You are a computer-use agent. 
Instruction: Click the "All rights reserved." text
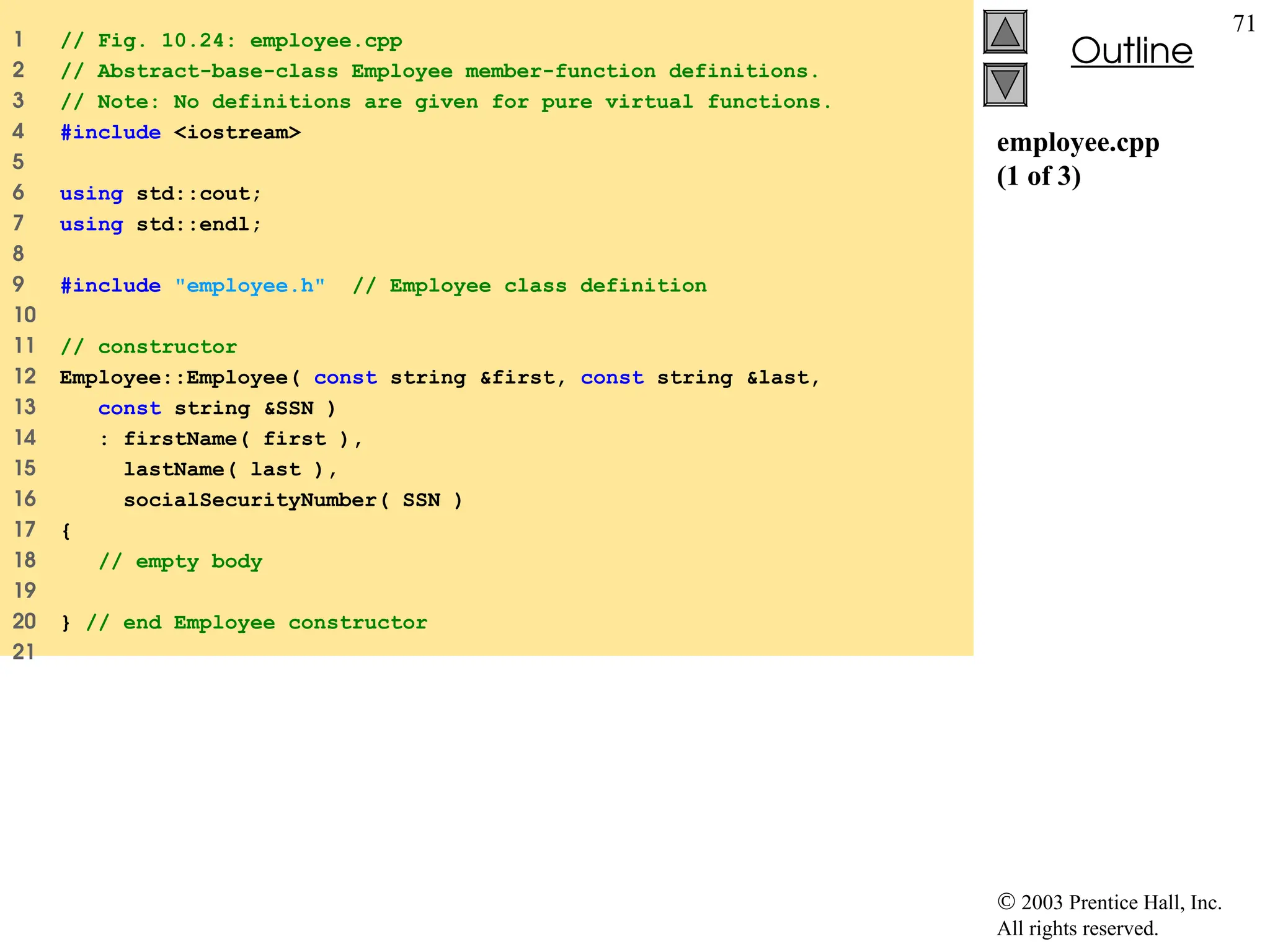(x=1078, y=928)
